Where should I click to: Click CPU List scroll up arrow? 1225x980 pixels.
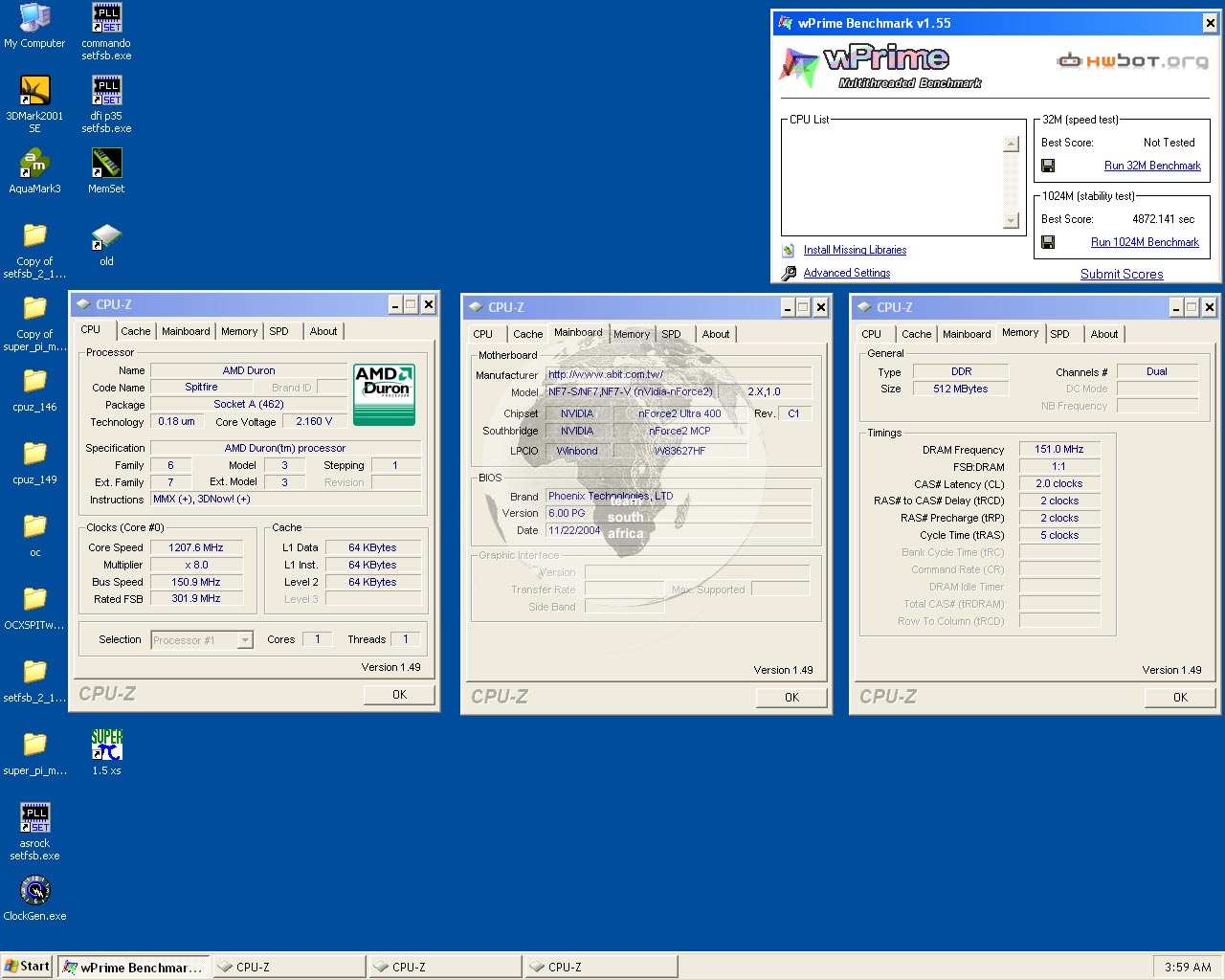pyautogui.click(x=1011, y=144)
